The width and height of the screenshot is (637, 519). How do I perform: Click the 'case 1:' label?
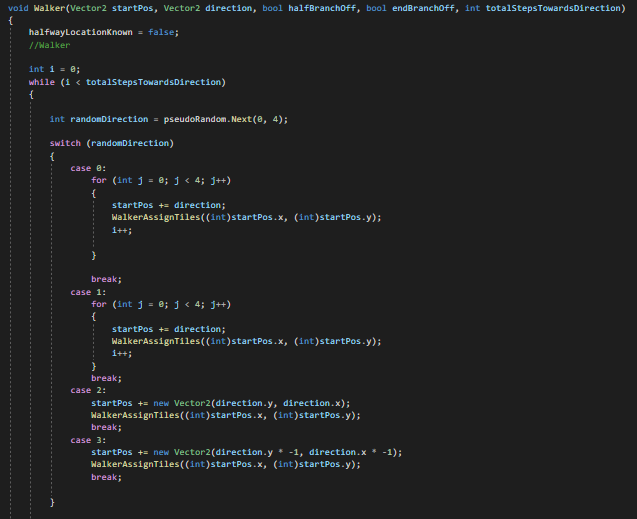pos(87,291)
